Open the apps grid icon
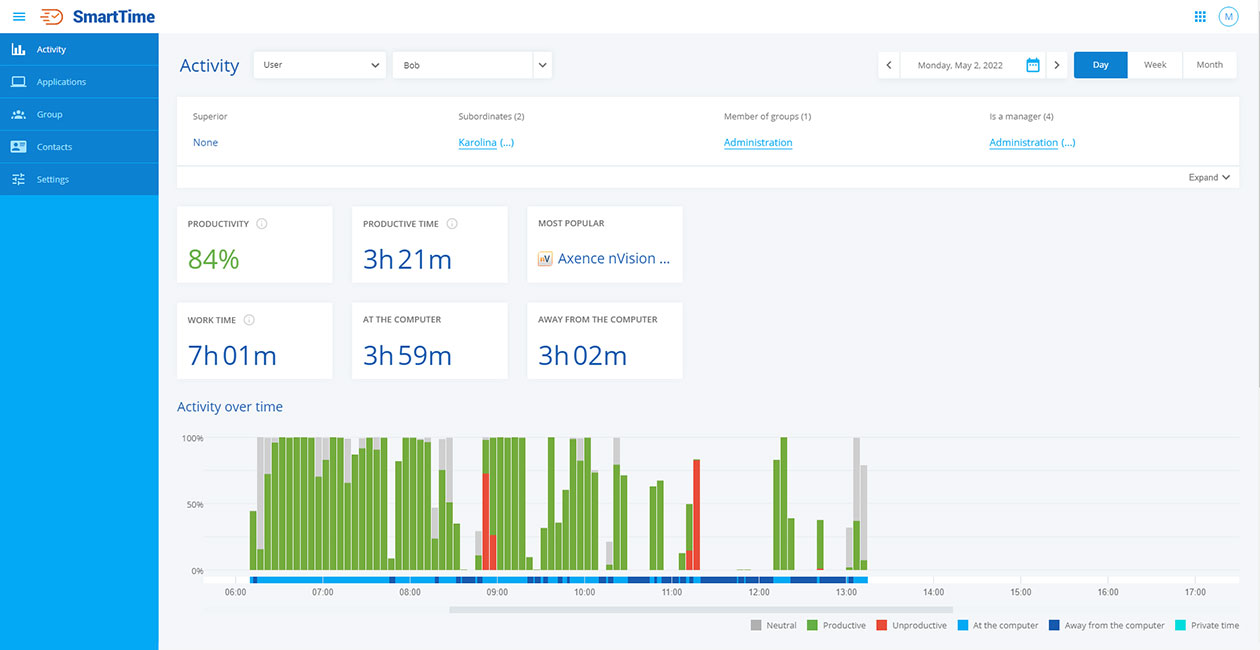Image resolution: width=1260 pixels, height=650 pixels. 1200,17
